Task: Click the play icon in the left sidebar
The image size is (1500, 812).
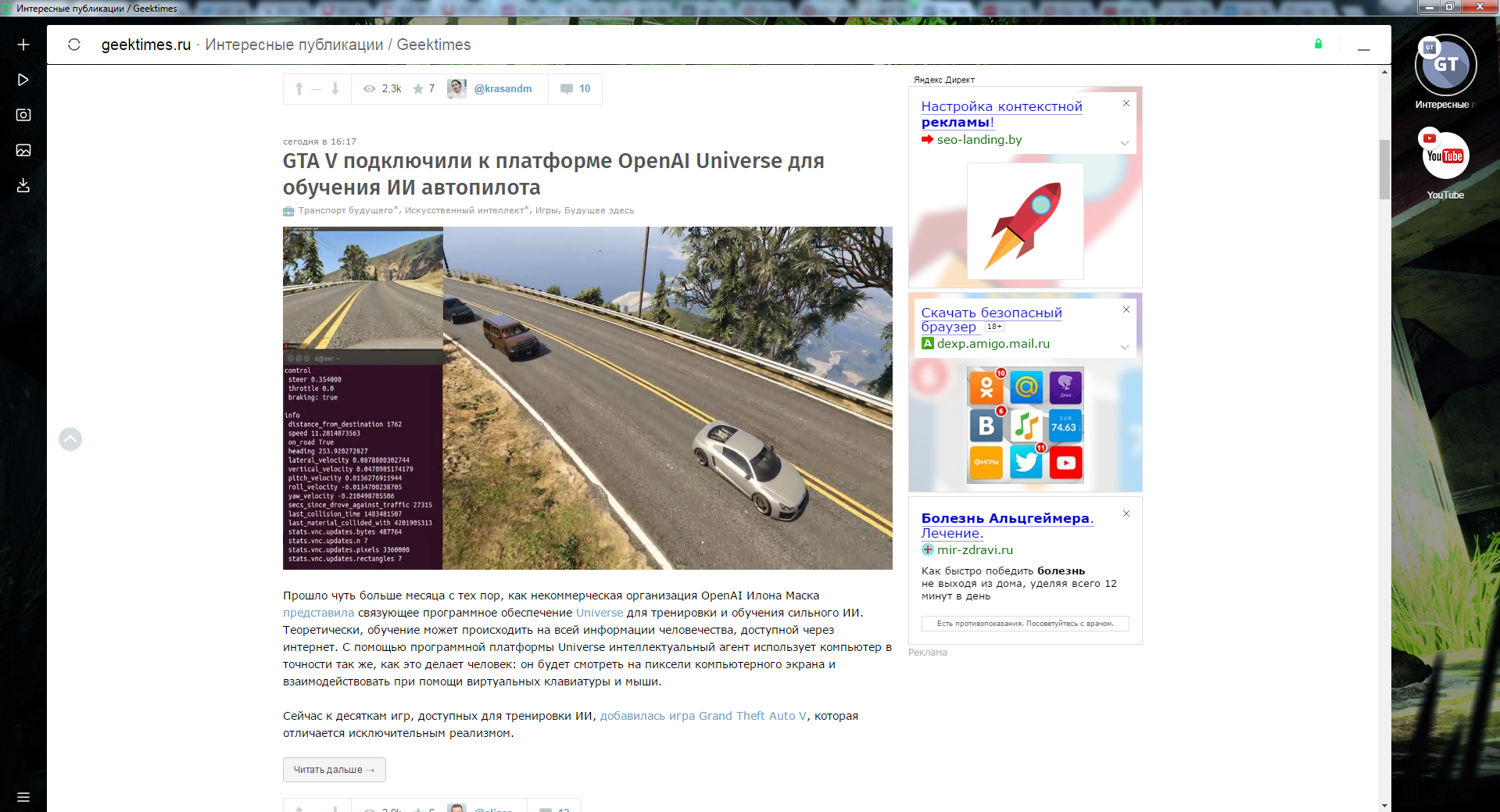Action: point(23,79)
